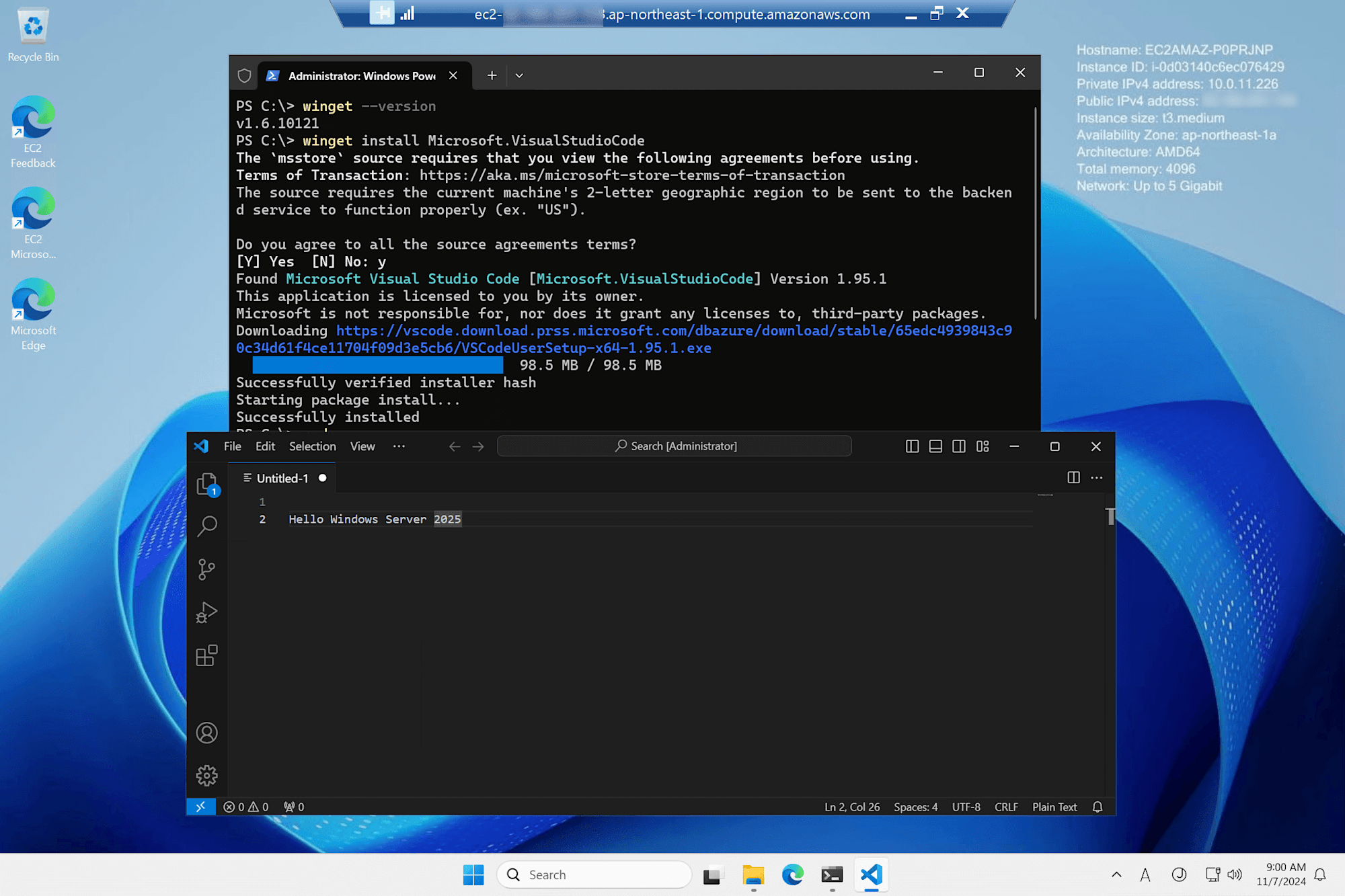Open the EC2 Microsoft desktop shortcut
Viewport: 1345px width, 896px height.
[33, 223]
